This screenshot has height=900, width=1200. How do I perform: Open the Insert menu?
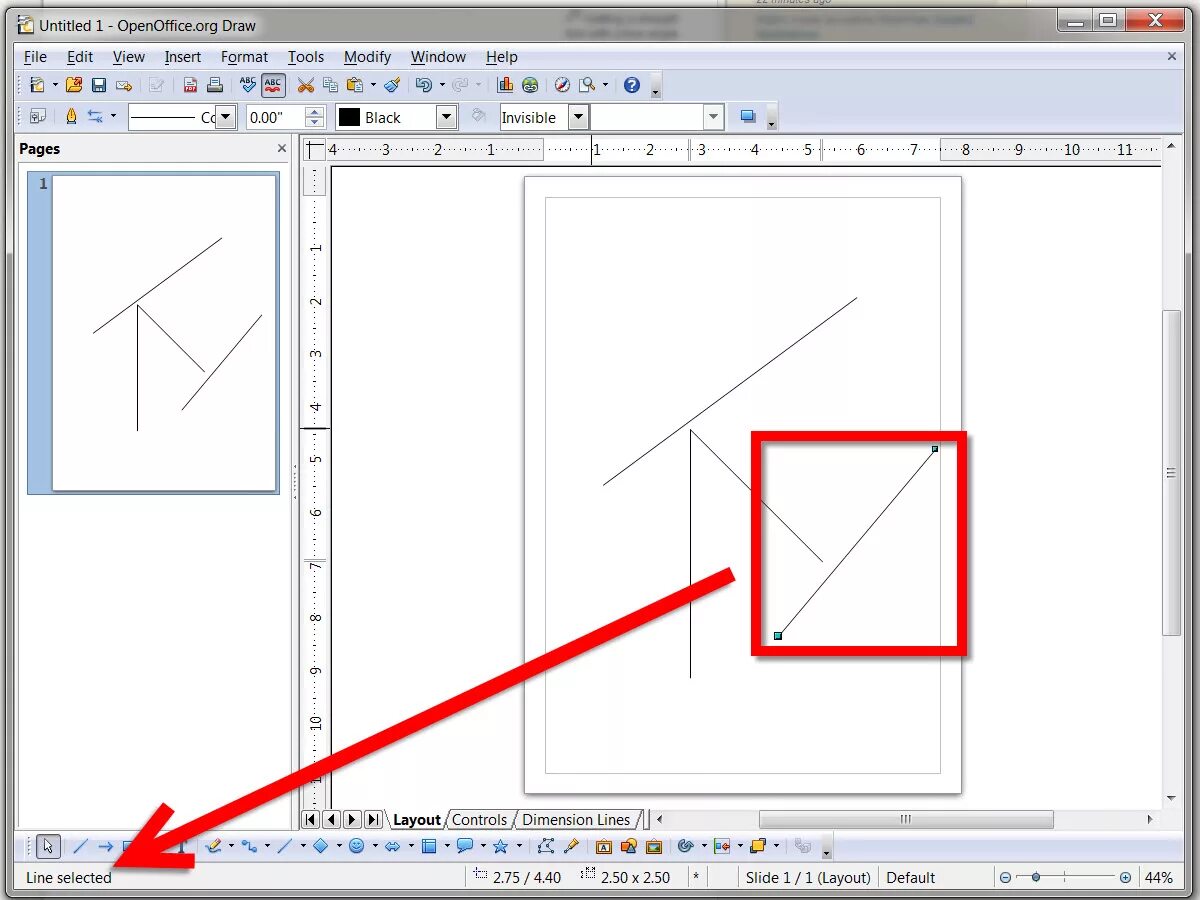point(183,57)
